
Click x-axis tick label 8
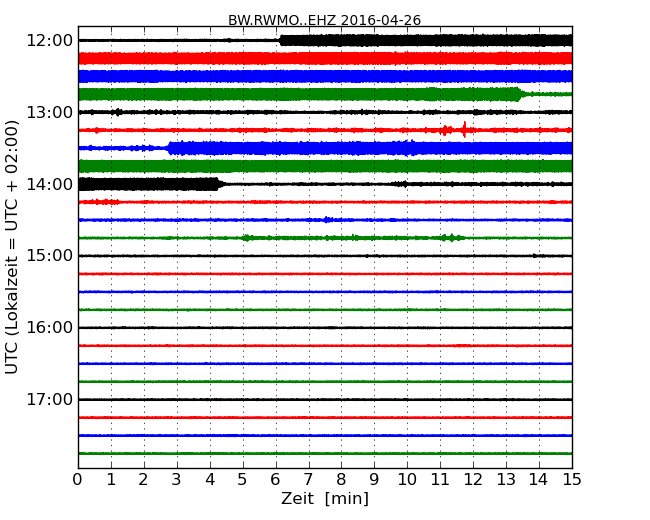(341, 480)
